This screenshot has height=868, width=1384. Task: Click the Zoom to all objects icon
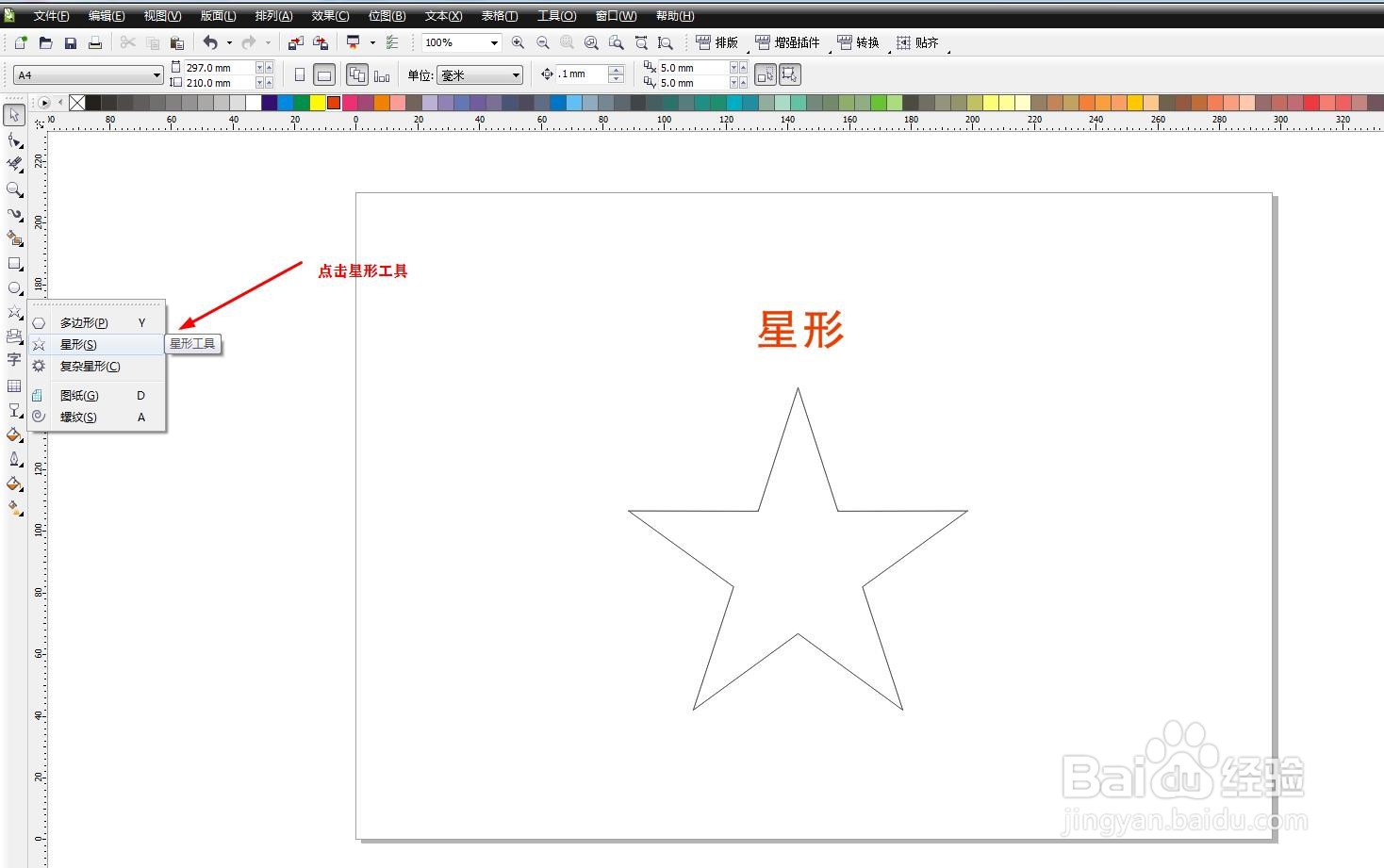591,42
